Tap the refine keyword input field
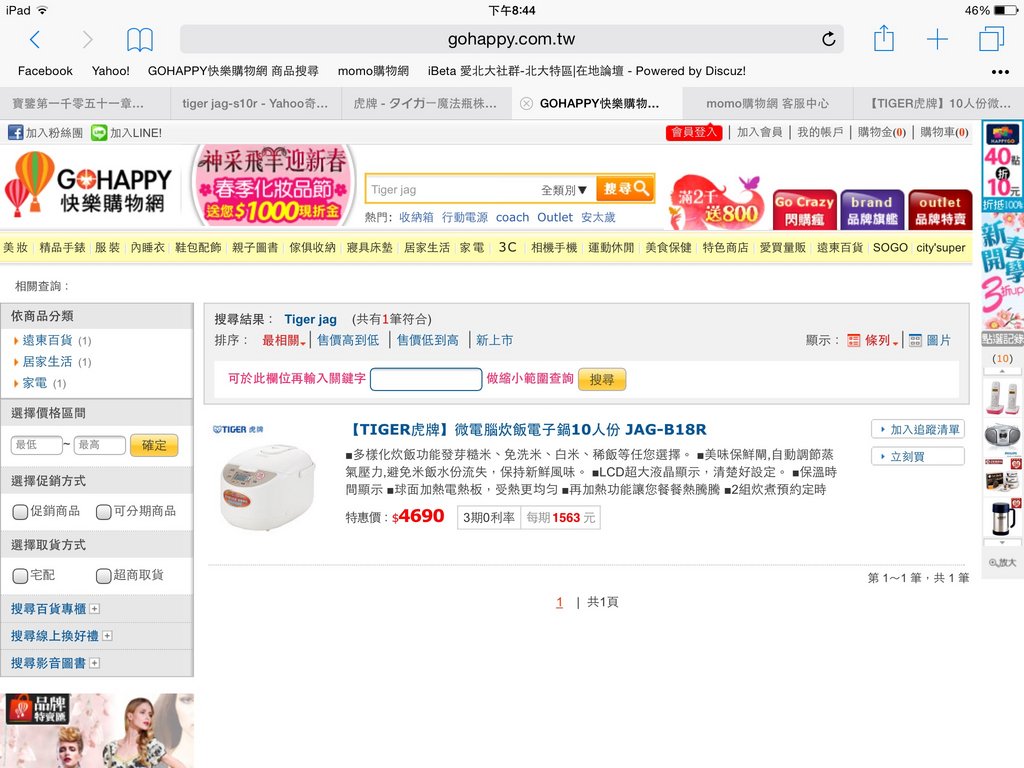Viewport: 1024px width, 768px height. pos(426,380)
